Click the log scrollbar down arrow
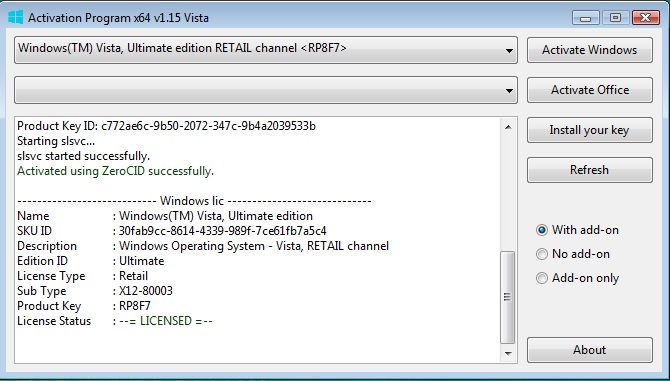The width and height of the screenshot is (670, 381). (x=508, y=353)
